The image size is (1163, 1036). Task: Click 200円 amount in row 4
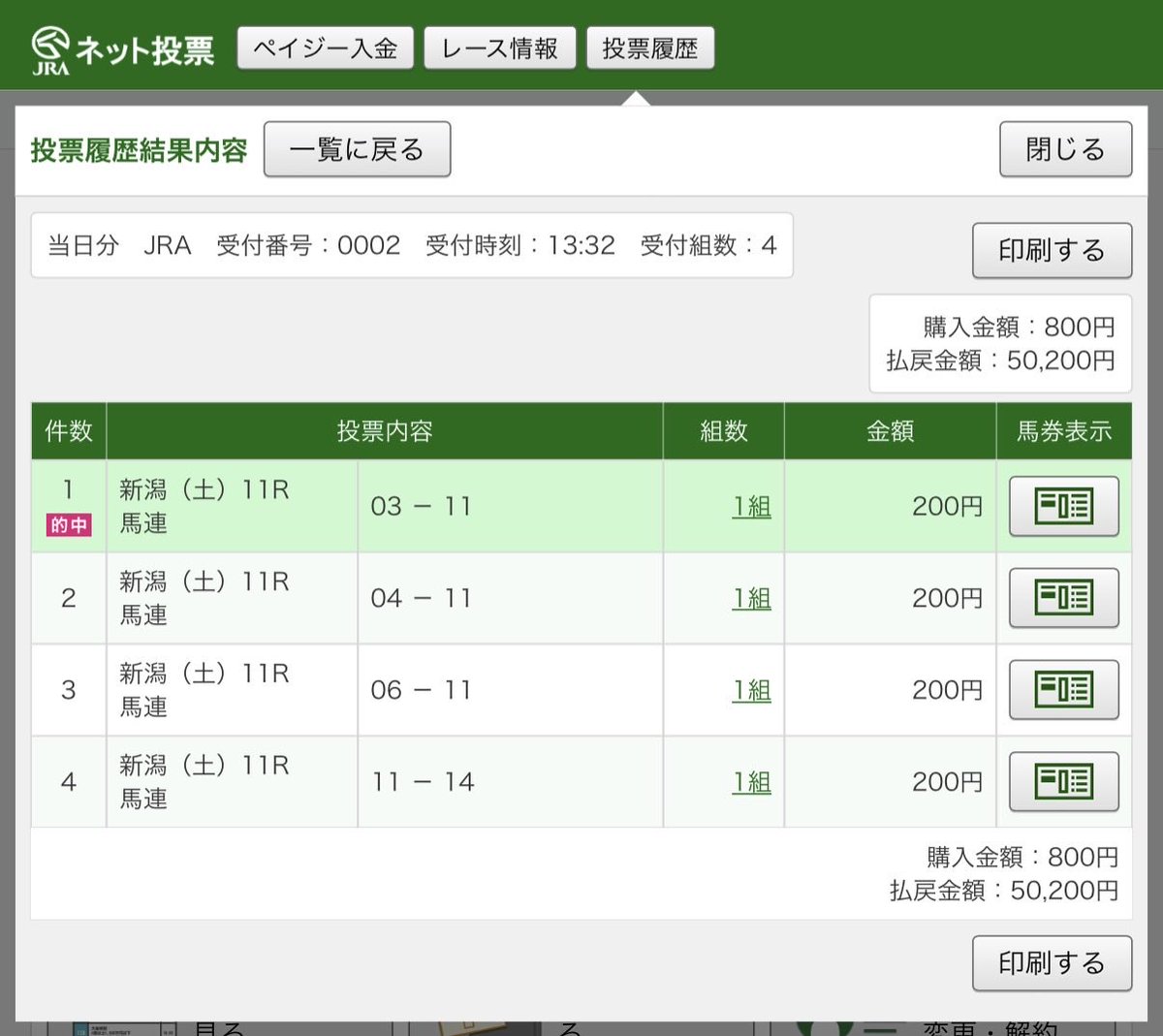click(x=948, y=781)
